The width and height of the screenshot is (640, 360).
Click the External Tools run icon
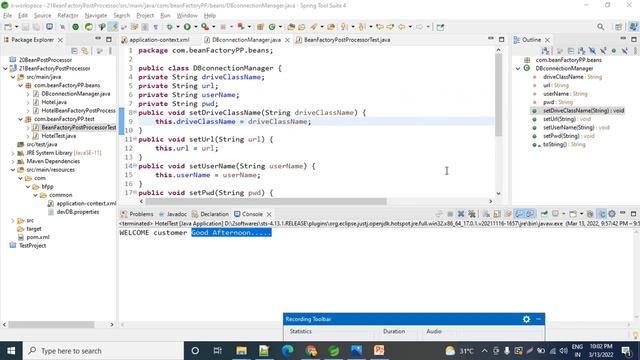coord(204,27)
